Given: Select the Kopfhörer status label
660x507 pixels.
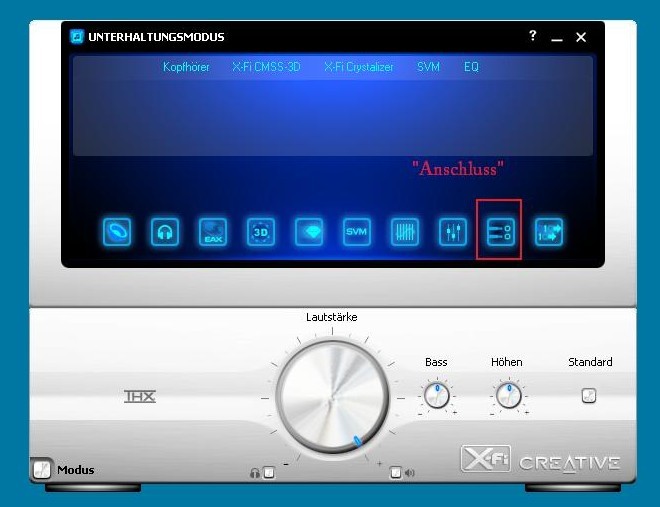Looking at the screenshot, I should [x=186, y=67].
